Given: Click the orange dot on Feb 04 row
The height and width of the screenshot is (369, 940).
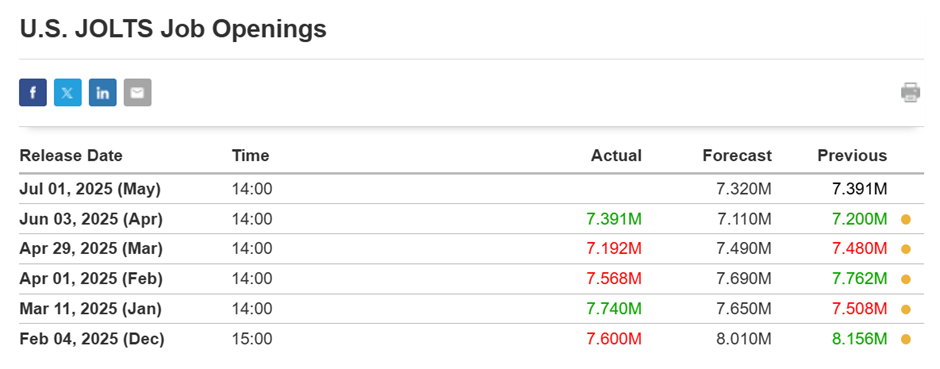Looking at the screenshot, I should coord(906,340).
